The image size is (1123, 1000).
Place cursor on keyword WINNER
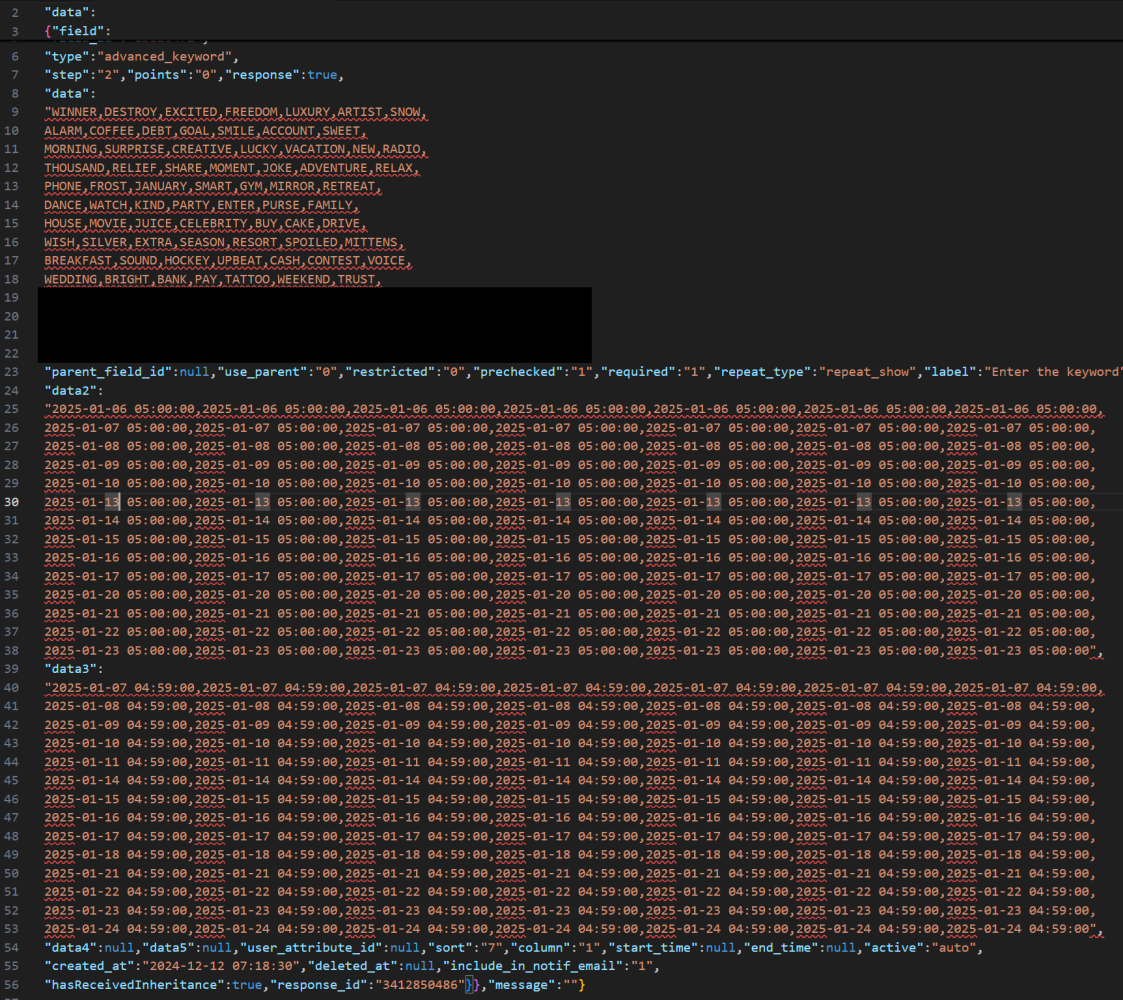74,112
